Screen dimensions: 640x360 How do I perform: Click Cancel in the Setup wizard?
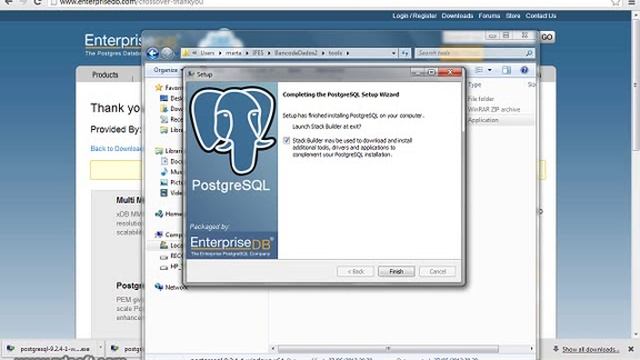click(x=437, y=271)
